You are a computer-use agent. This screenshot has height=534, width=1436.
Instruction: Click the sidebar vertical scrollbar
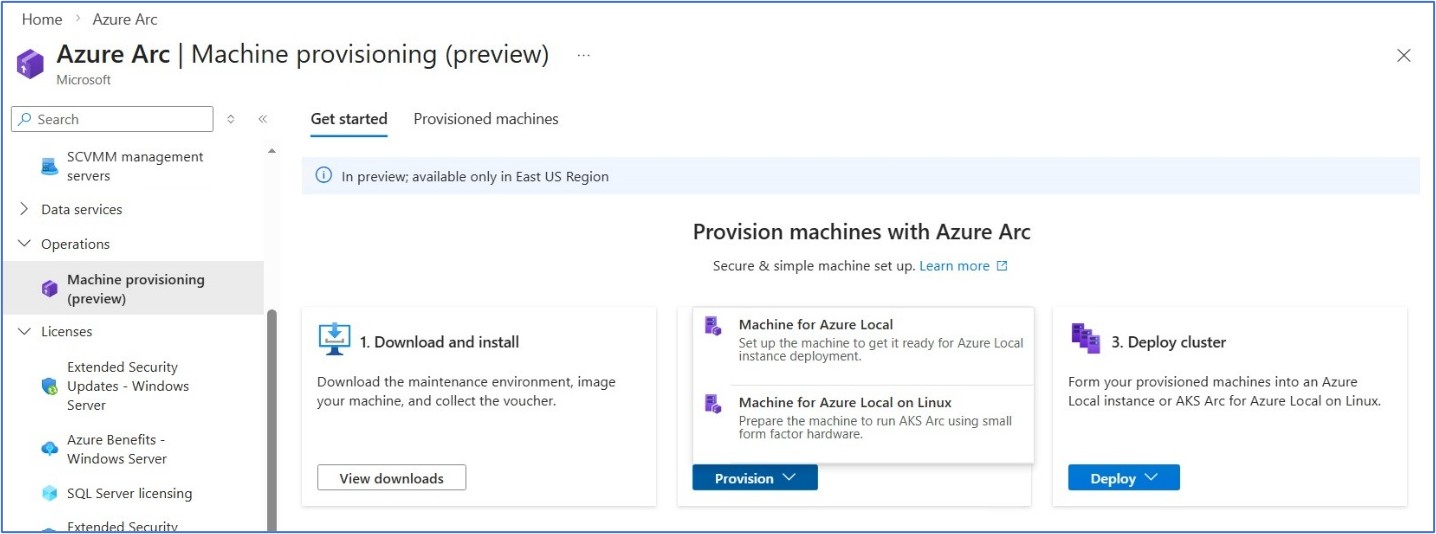(x=272, y=420)
